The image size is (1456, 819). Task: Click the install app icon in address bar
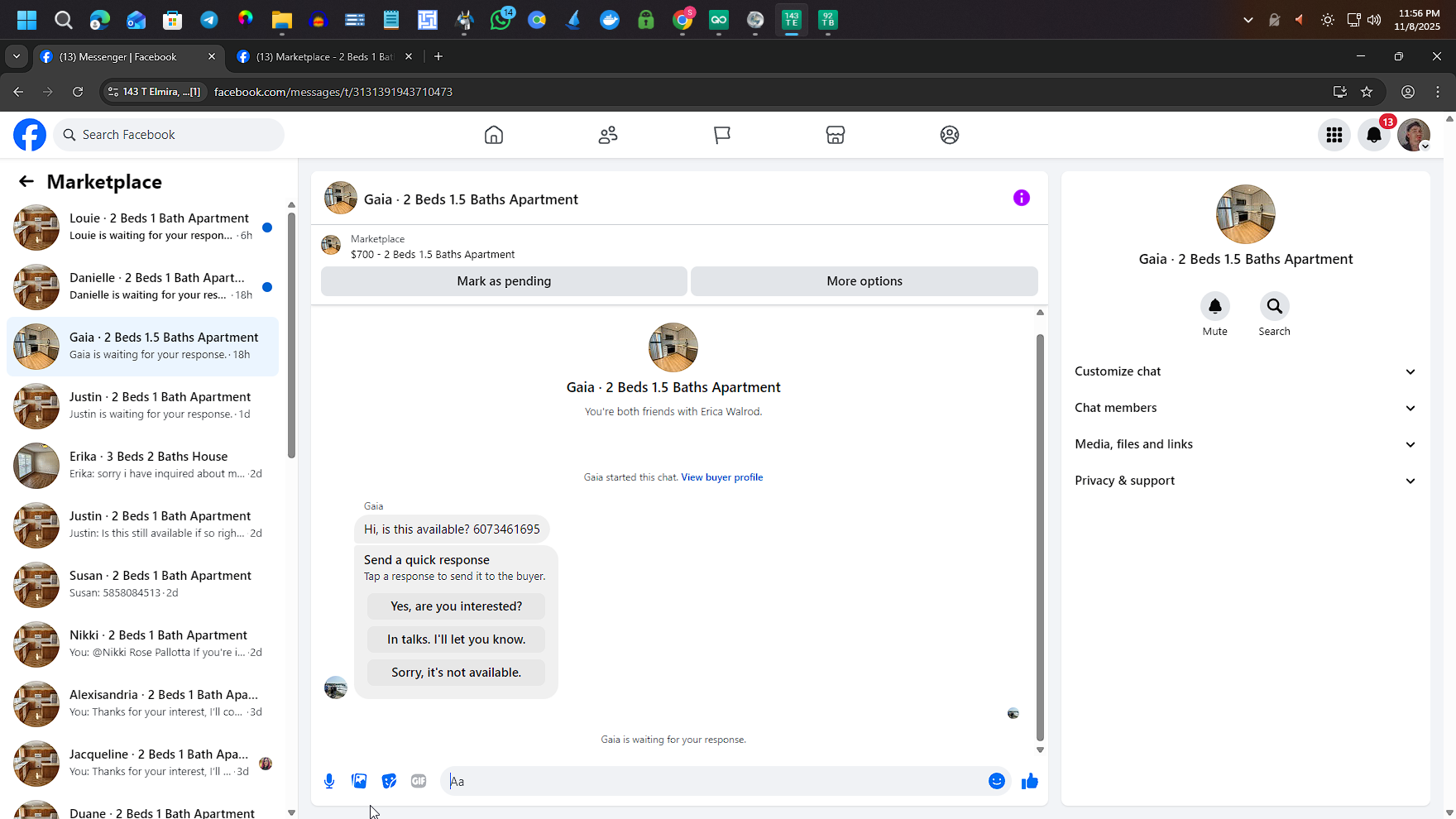click(1340, 92)
